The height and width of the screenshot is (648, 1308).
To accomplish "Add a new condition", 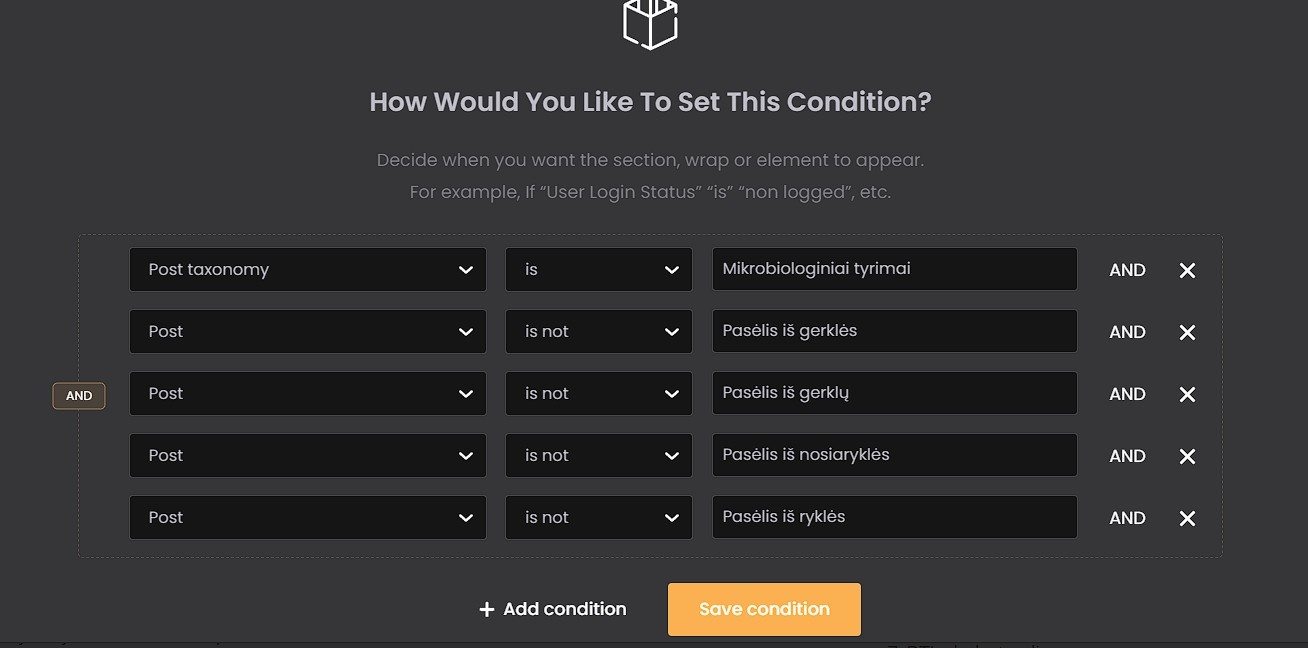I will tap(553, 609).
